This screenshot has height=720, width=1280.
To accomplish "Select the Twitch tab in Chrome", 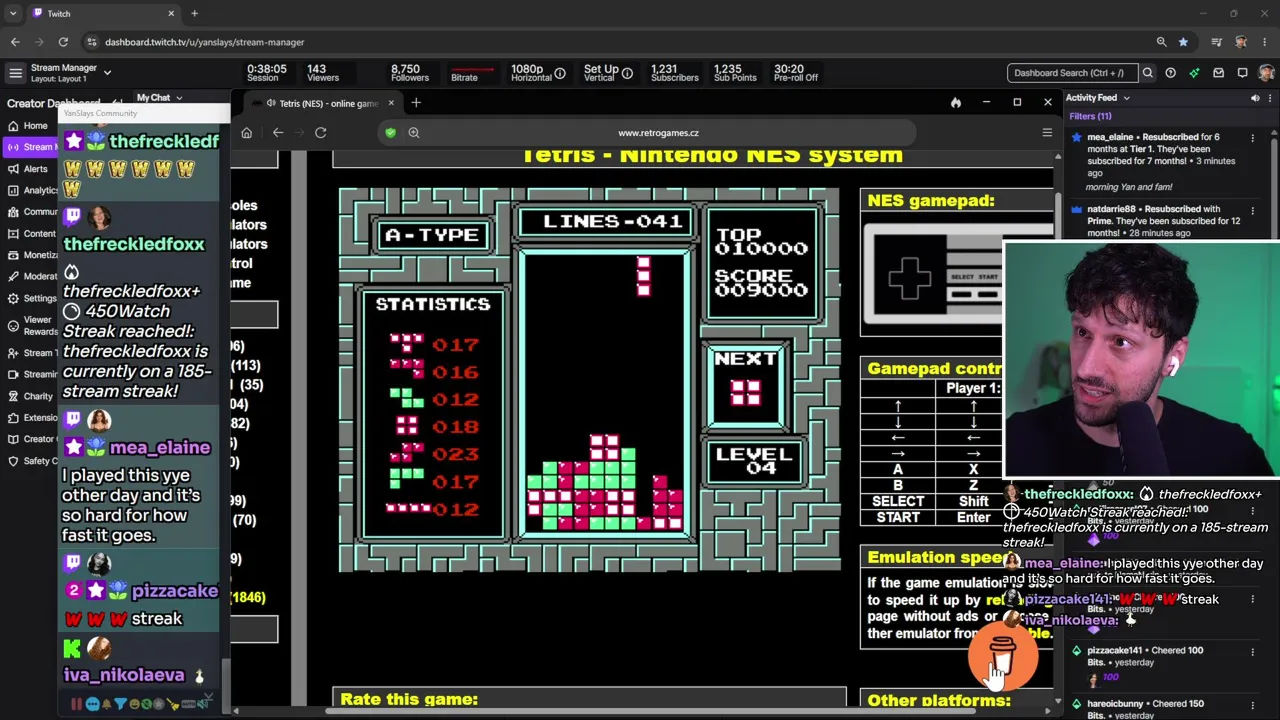I will pos(104,13).
